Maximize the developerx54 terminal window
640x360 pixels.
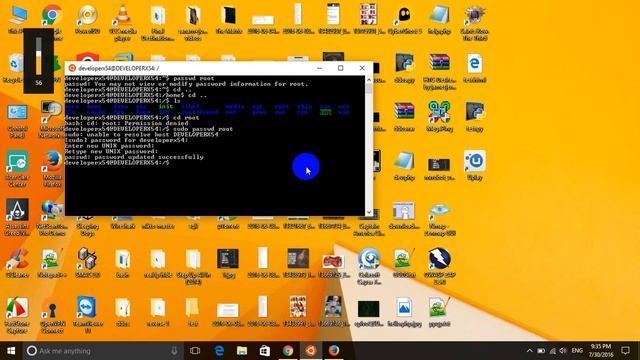[340, 68]
